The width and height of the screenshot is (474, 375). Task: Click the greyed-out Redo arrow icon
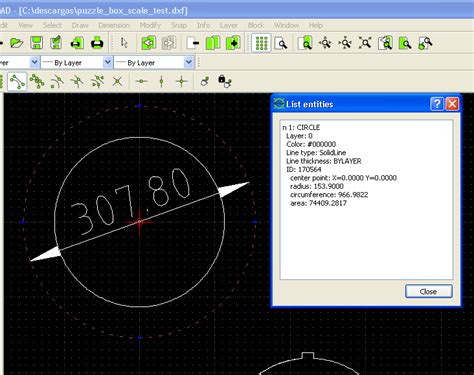[x=169, y=43]
